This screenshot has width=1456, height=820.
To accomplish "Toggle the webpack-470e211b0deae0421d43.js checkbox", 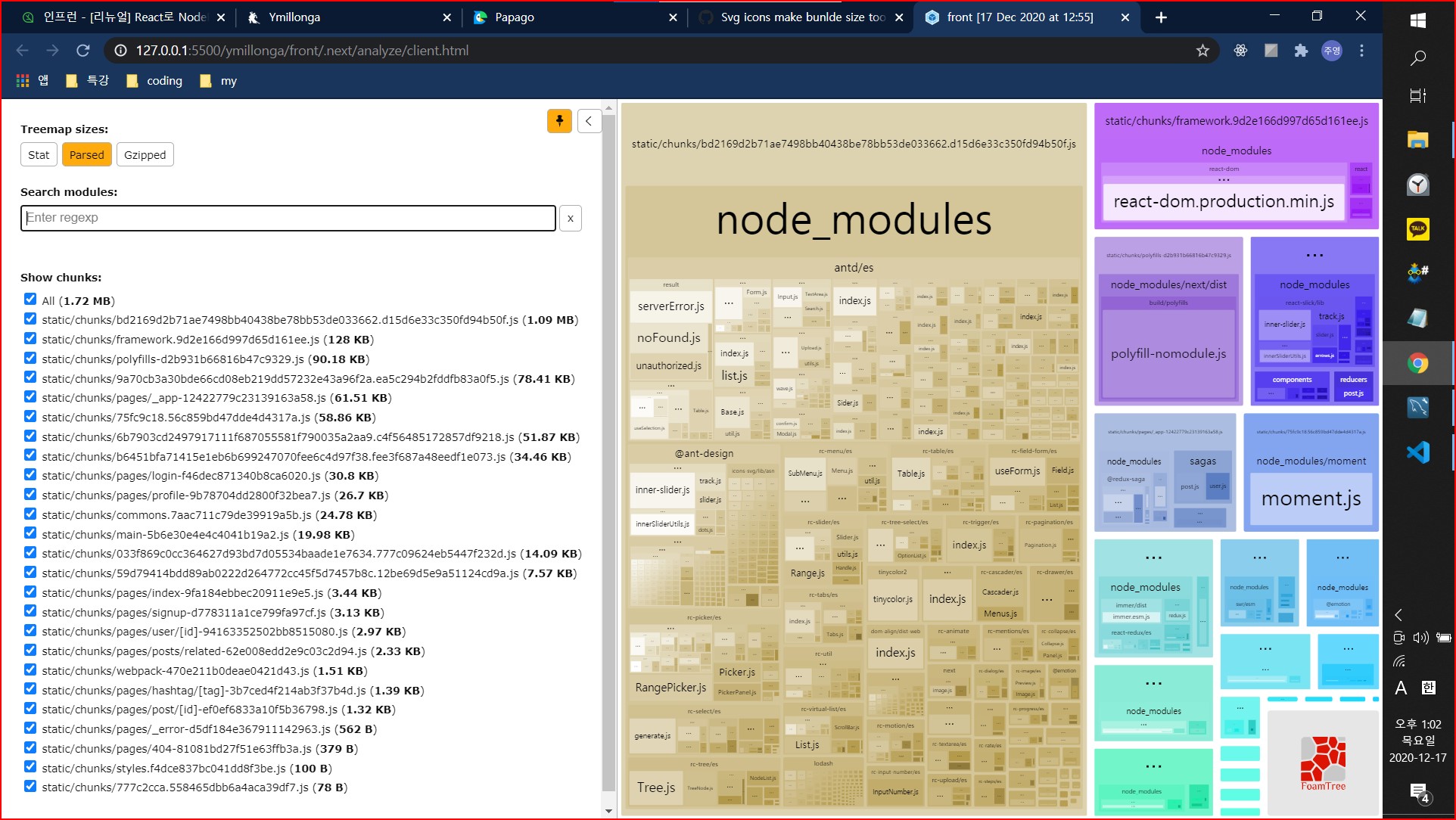I will click(x=30, y=670).
